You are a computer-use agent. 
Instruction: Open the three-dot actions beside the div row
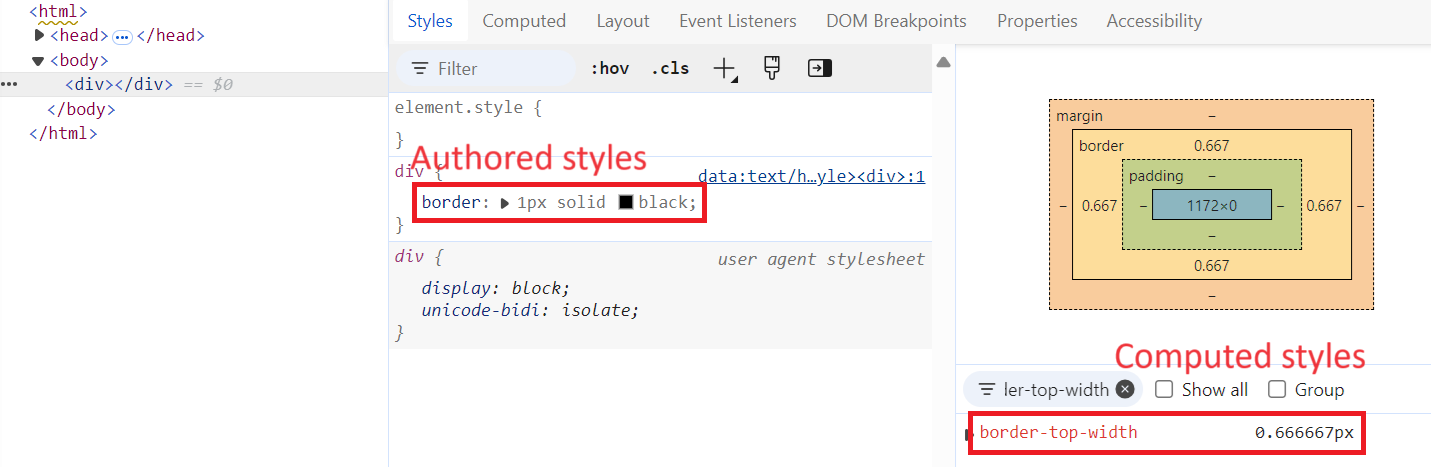pyautogui.click(x=9, y=84)
